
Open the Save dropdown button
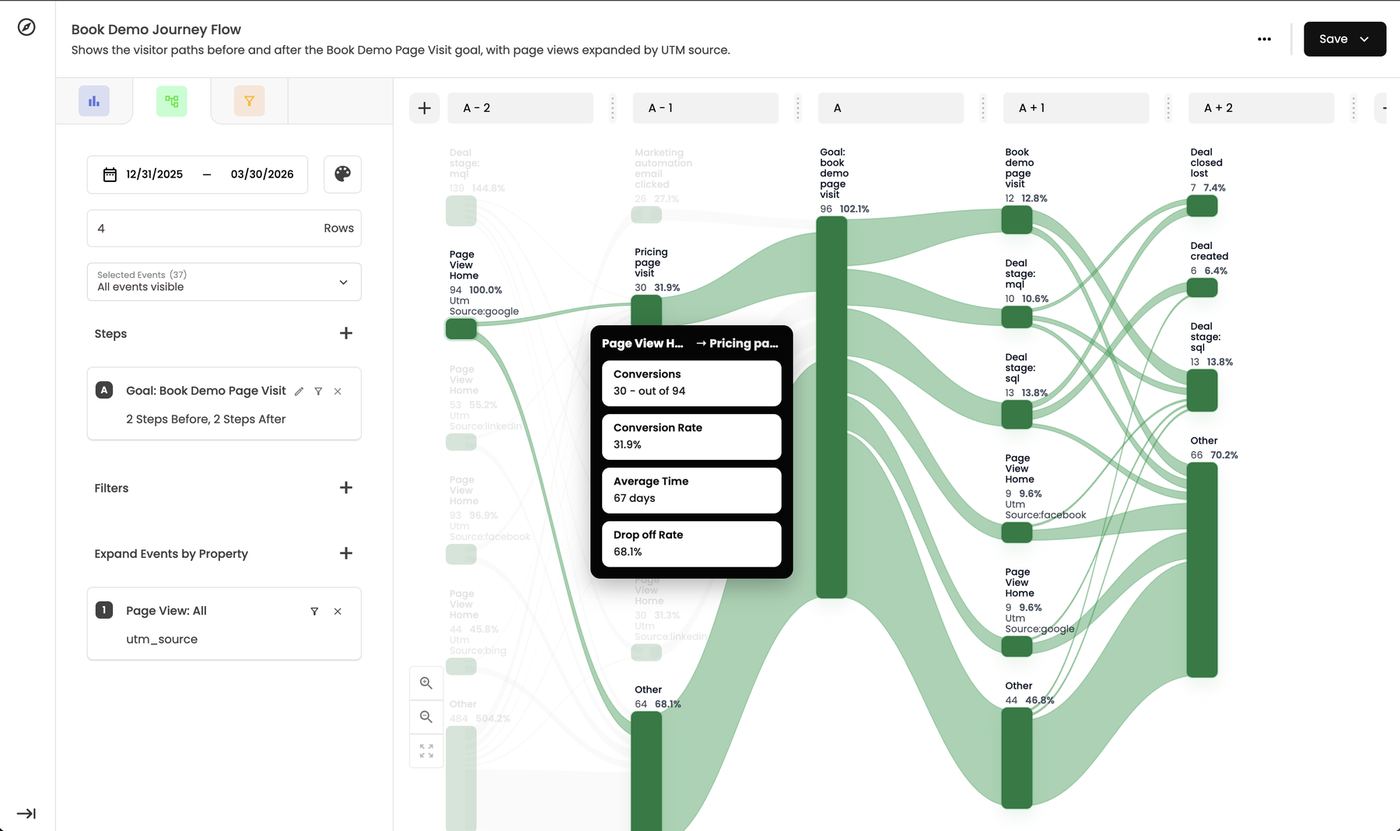tap(1345, 39)
